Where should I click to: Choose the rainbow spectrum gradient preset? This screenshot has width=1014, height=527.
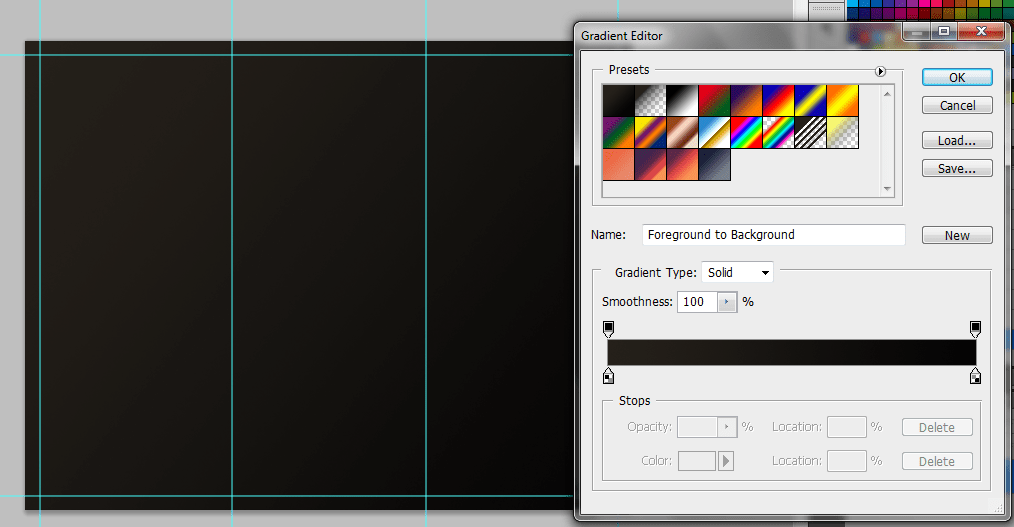pyautogui.click(x=746, y=132)
